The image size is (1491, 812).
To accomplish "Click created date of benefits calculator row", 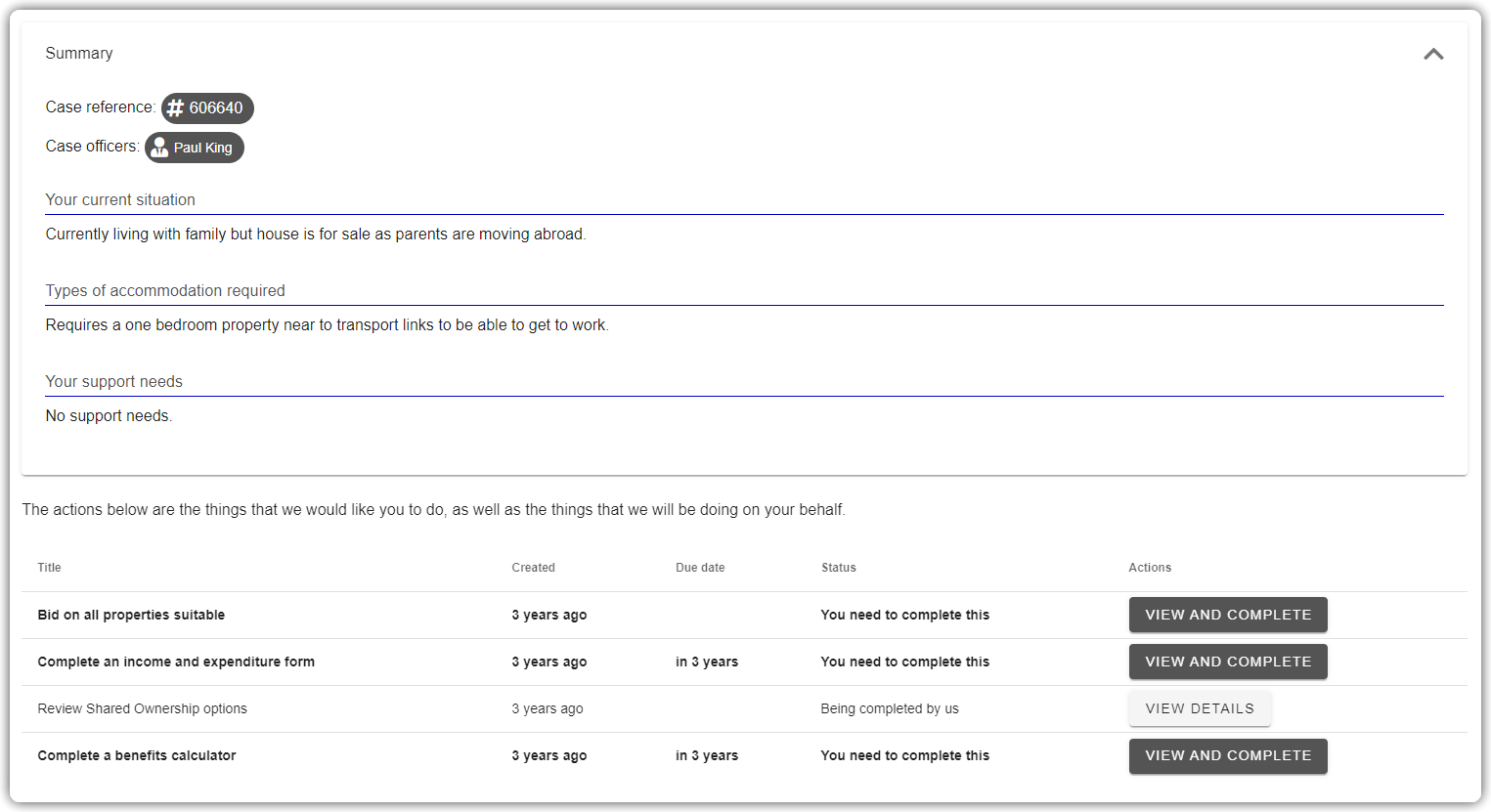I will (x=549, y=755).
